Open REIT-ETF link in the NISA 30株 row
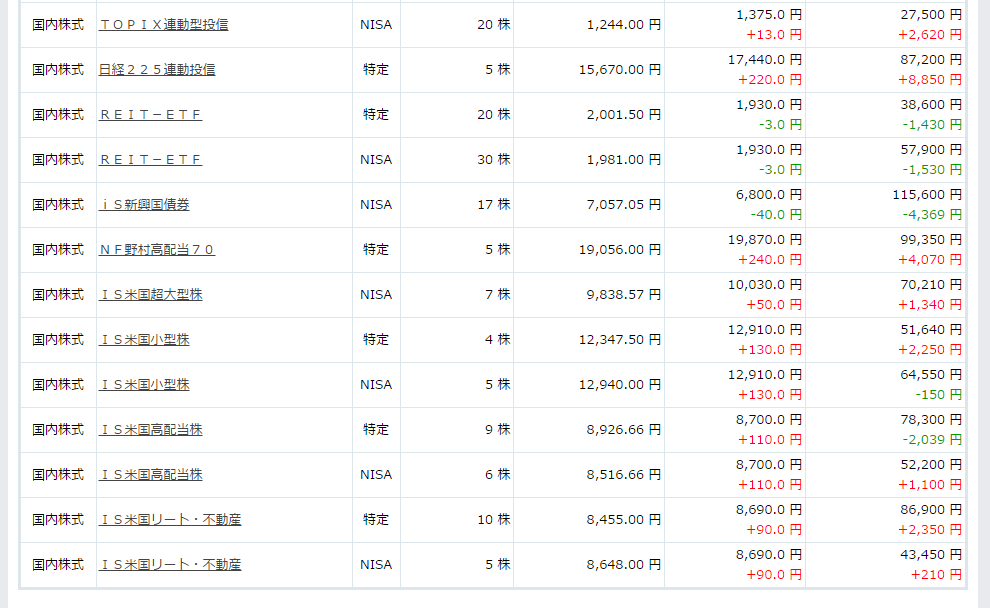990x608 pixels. pos(150,160)
